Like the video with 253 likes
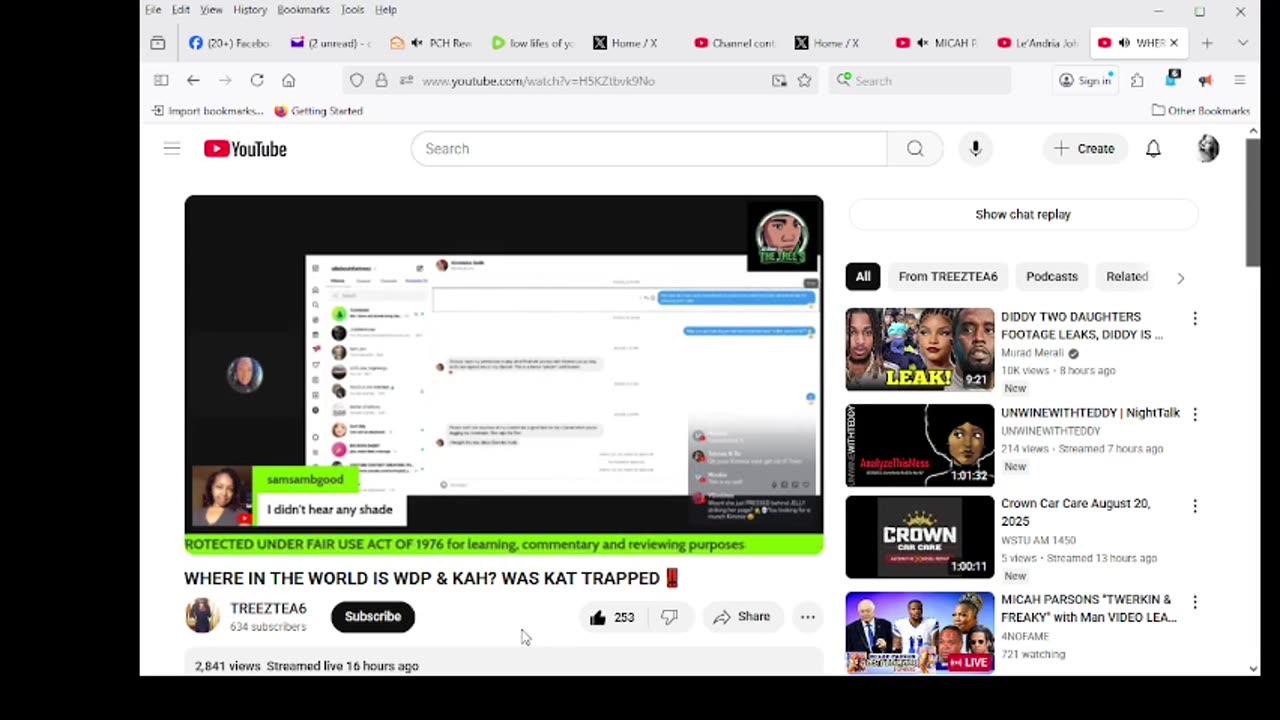The height and width of the screenshot is (720, 1280). pyautogui.click(x=611, y=617)
